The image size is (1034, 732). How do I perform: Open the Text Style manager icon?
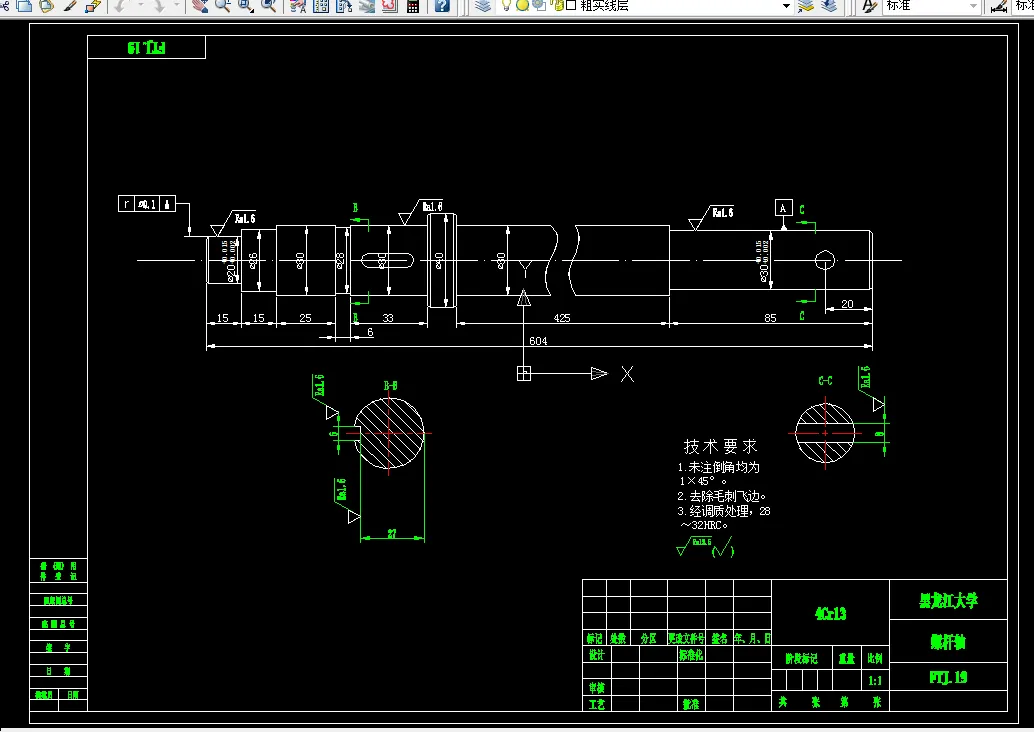(x=870, y=6)
